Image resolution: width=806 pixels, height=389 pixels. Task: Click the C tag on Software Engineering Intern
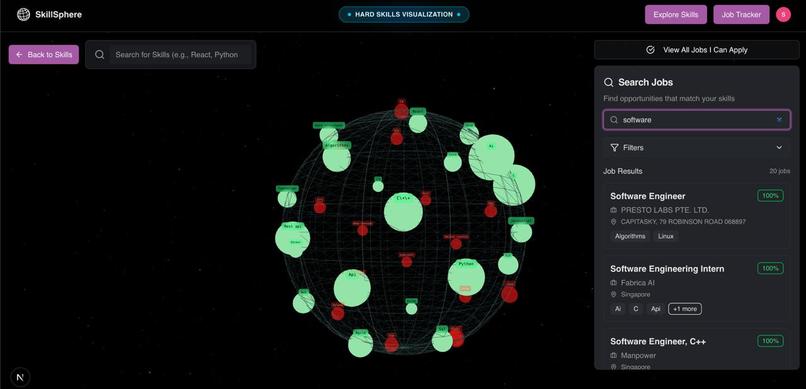636,309
